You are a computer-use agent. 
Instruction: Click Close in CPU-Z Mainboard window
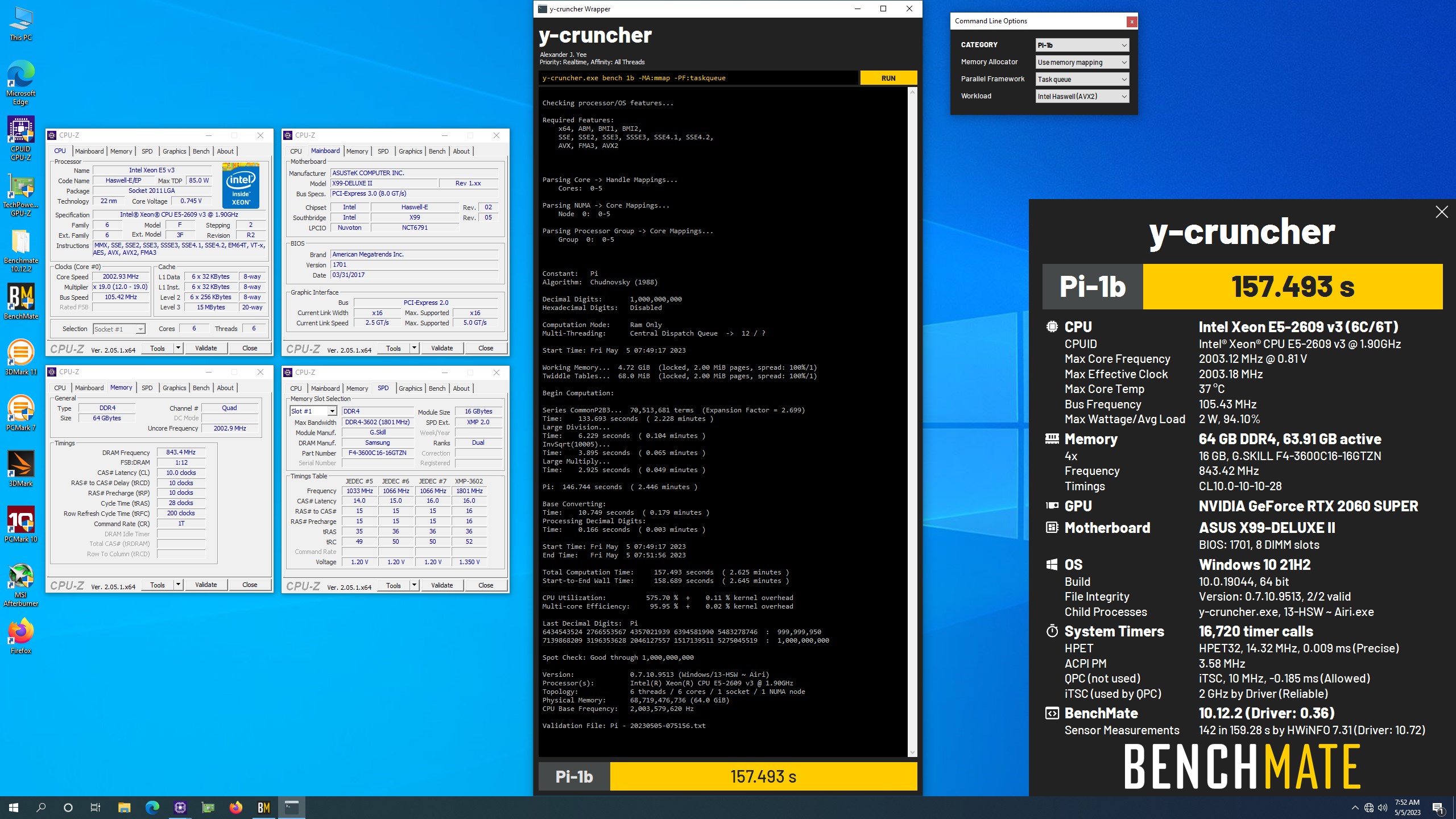coord(486,348)
